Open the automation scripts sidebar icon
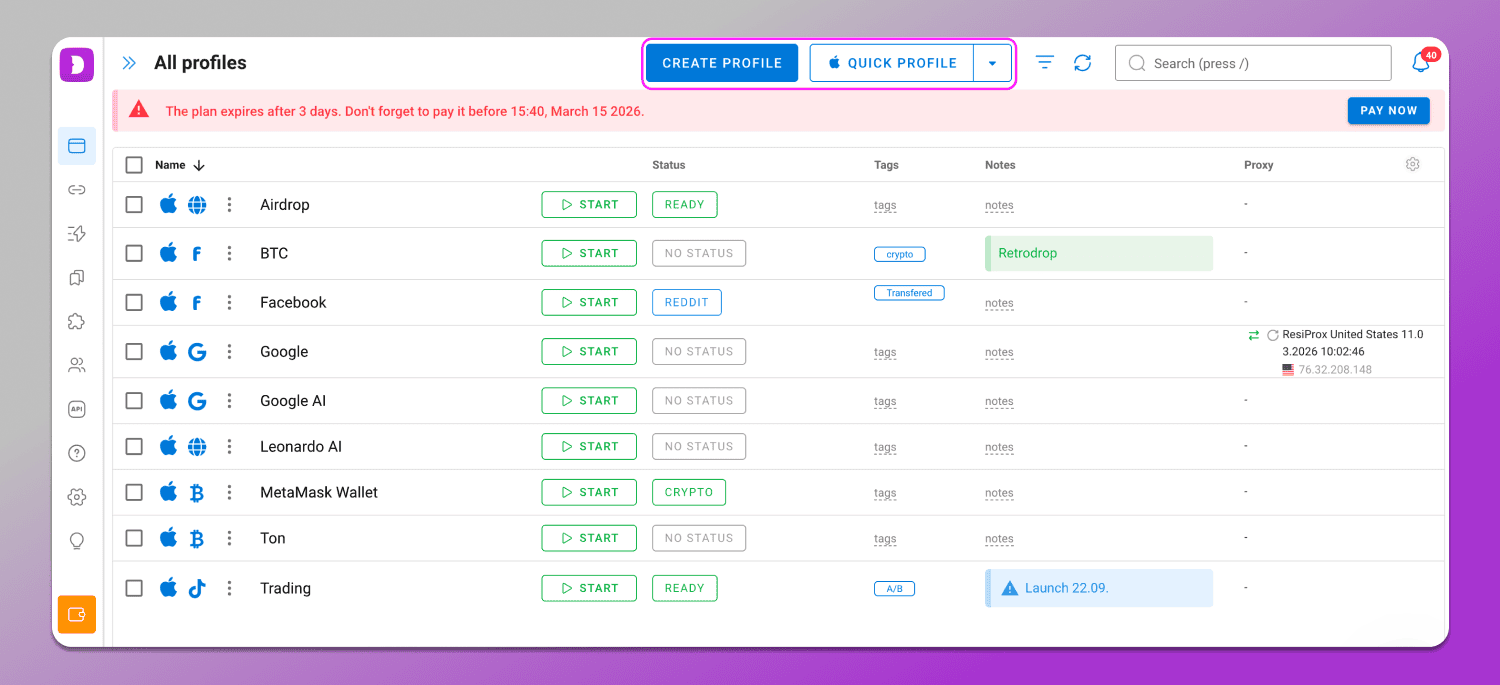The height and width of the screenshot is (685, 1500). pos(77,234)
